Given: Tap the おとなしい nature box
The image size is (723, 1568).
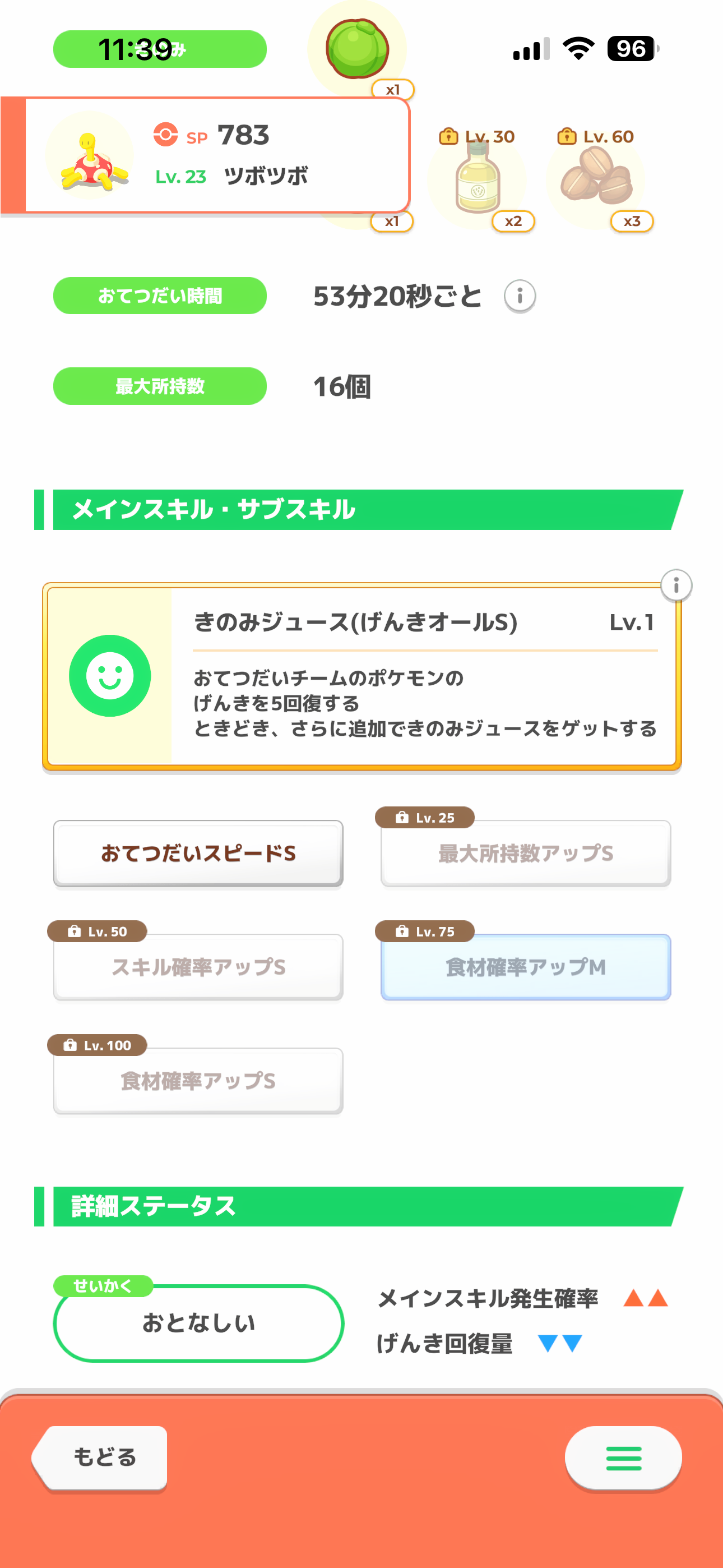Looking at the screenshot, I should tap(198, 1323).
